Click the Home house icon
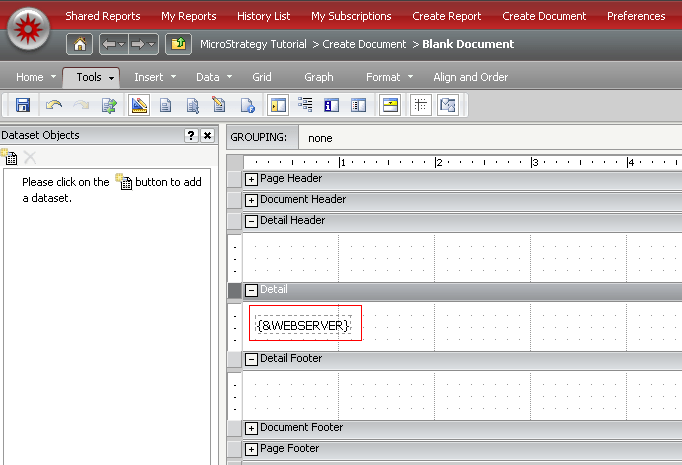 pyautogui.click(x=81, y=44)
